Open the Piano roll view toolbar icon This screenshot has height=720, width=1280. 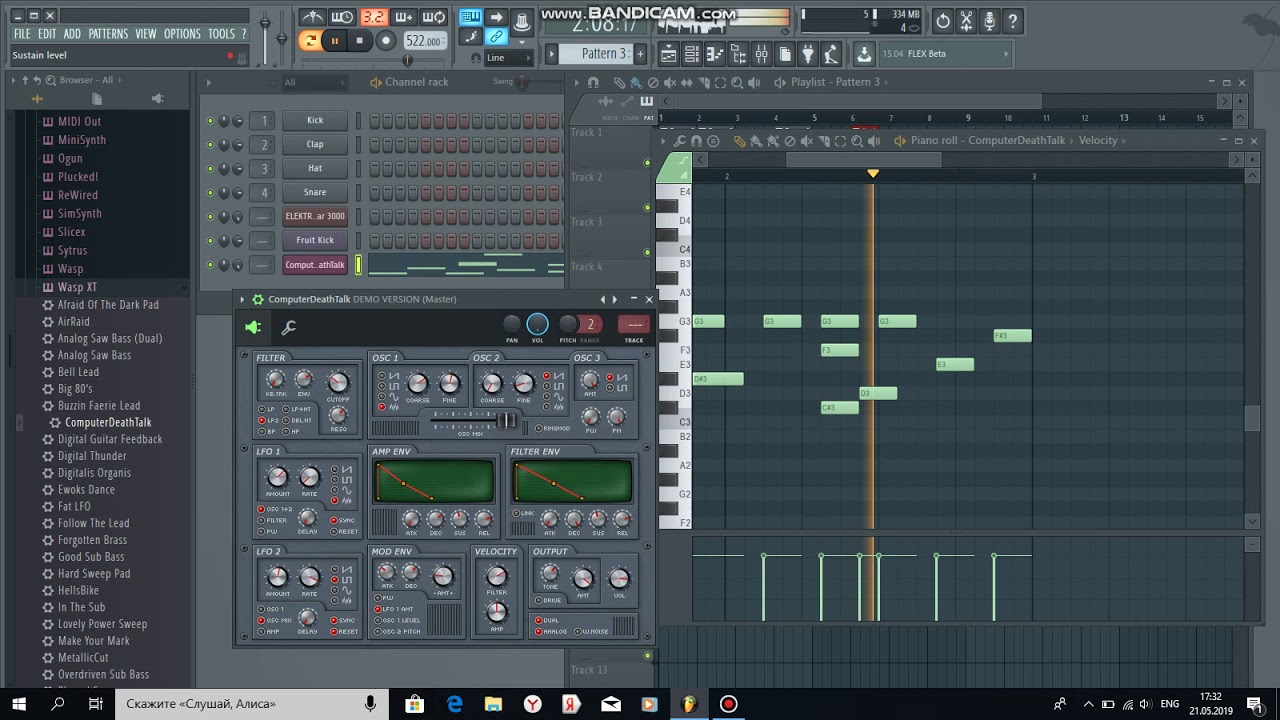pyautogui.click(x=715, y=54)
